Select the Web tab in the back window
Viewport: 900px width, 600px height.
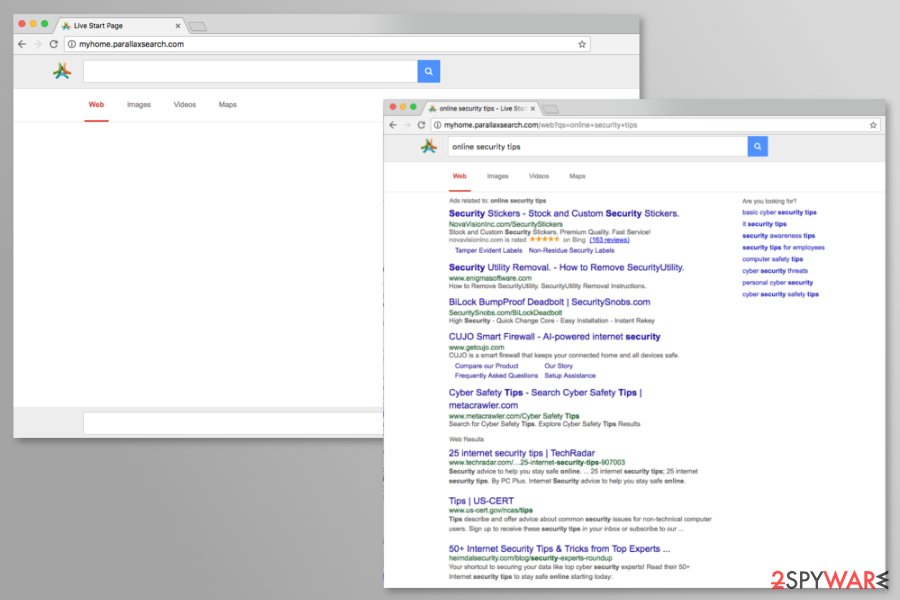(96, 104)
